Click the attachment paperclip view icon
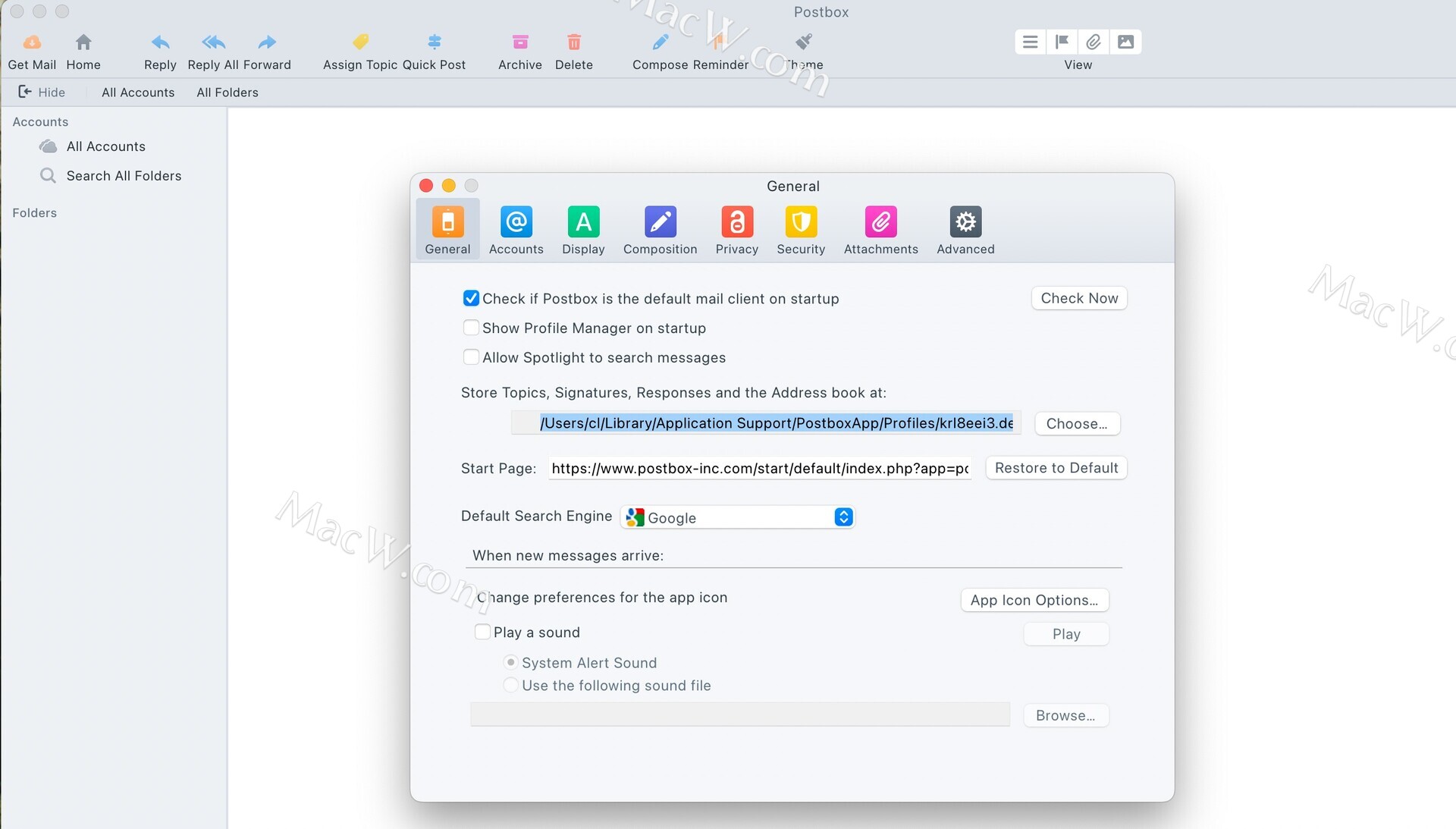Image resolution: width=1456 pixels, height=829 pixels. pyautogui.click(x=1094, y=42)
